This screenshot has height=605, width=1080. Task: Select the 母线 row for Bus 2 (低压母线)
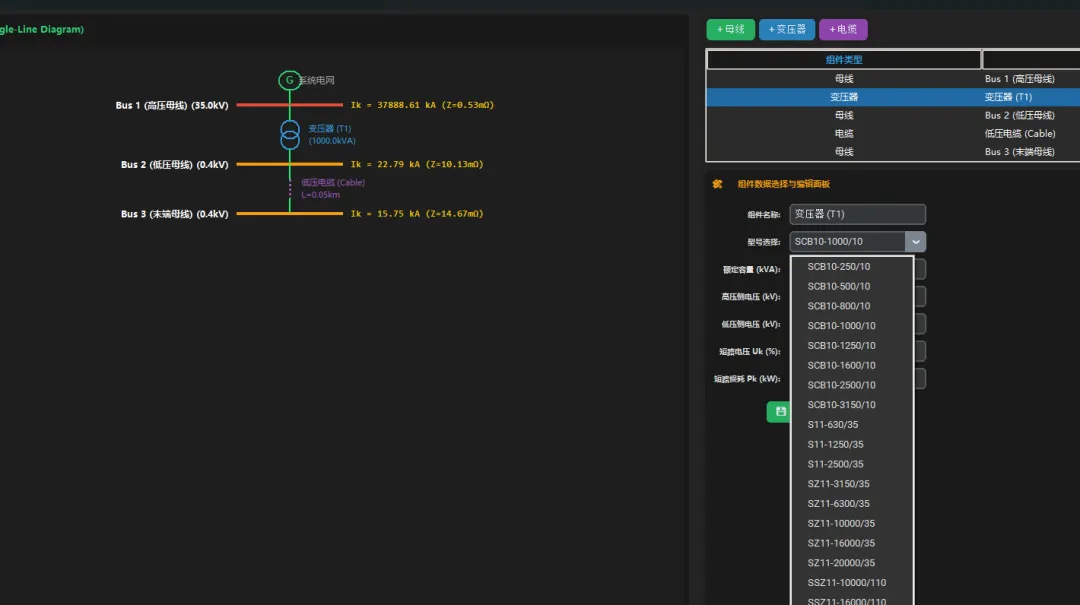click(893, 115)
